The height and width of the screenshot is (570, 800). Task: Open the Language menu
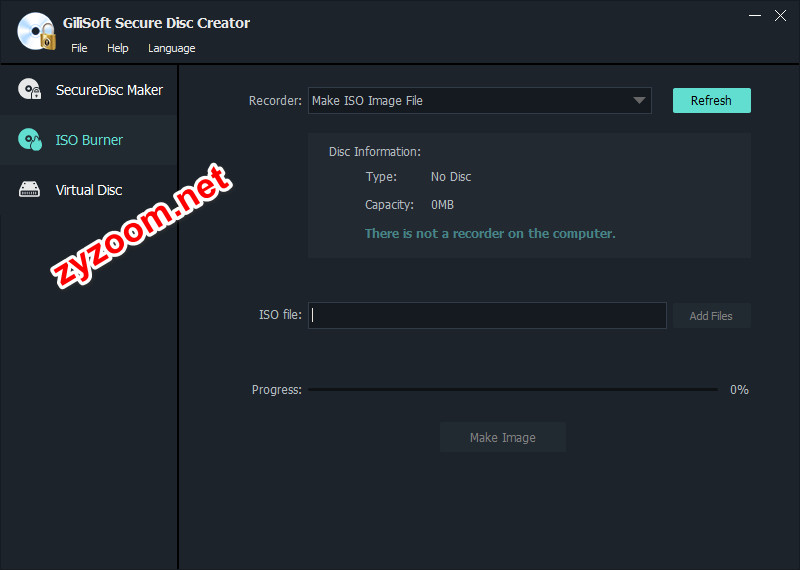171,48
